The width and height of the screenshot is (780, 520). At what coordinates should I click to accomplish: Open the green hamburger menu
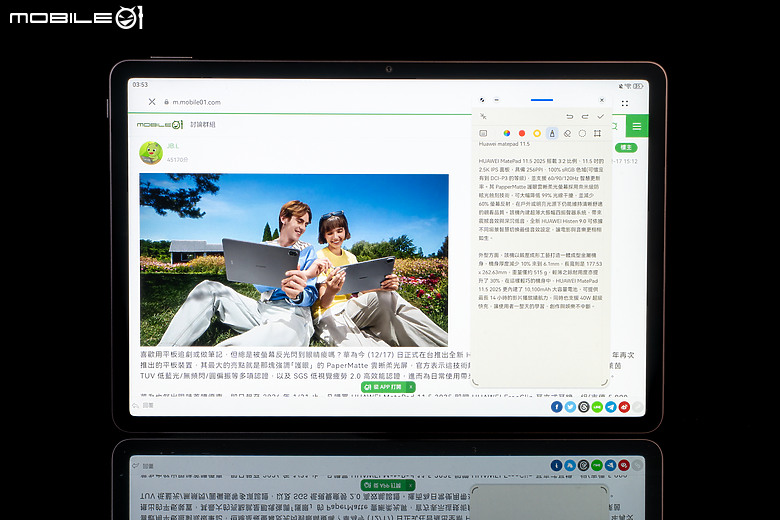637,126
